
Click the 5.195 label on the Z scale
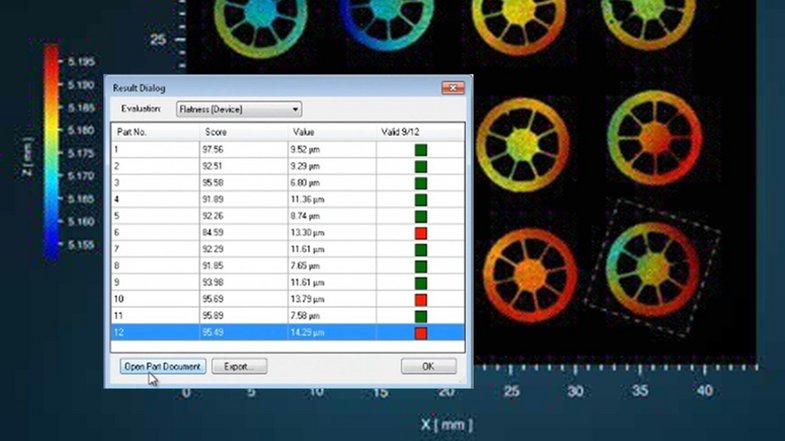tap(81, 62)
